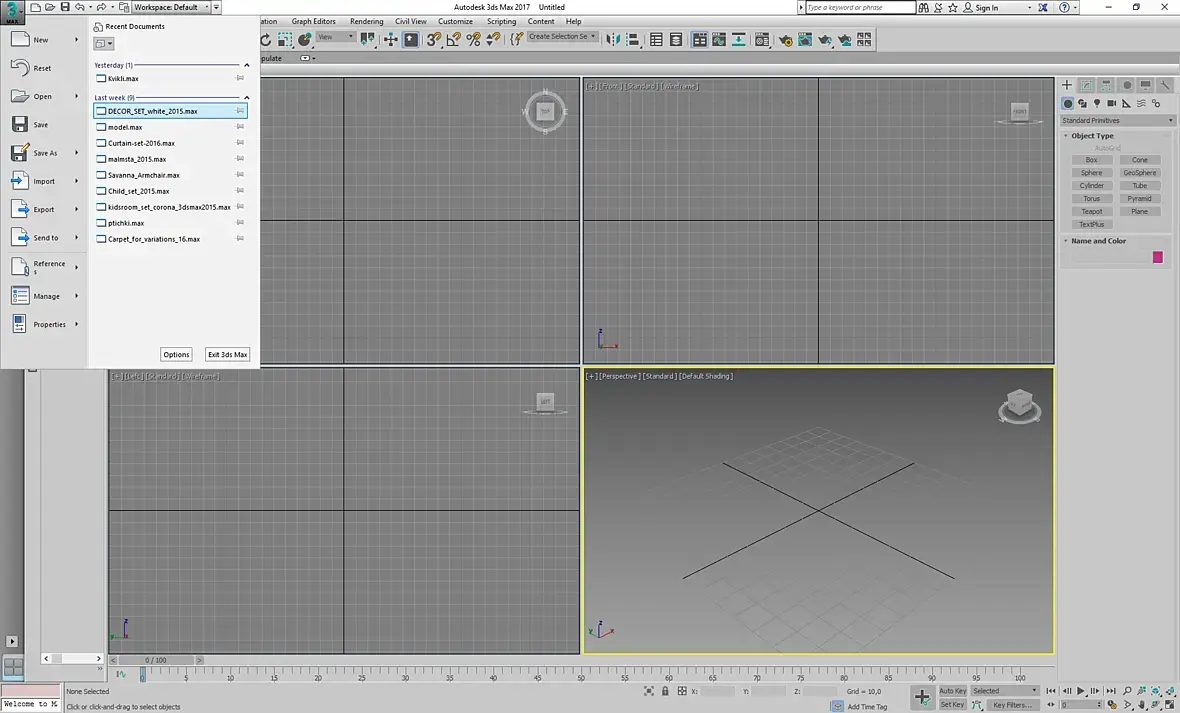Screen dimensions: 1180x713
Task: Open the Scripting menu
Action: point(501,21)
